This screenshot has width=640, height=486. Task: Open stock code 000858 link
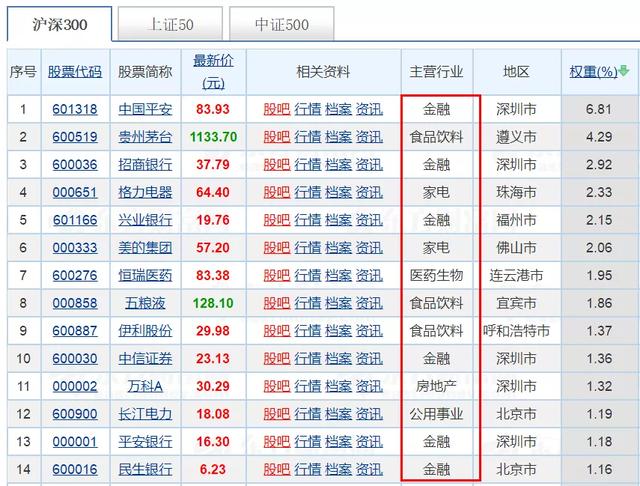coord(75,303)
